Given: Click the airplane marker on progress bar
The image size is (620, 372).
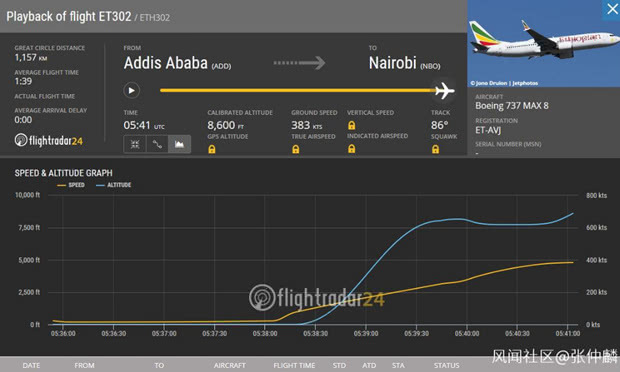Looking at the screenshot, I should 444,91.
